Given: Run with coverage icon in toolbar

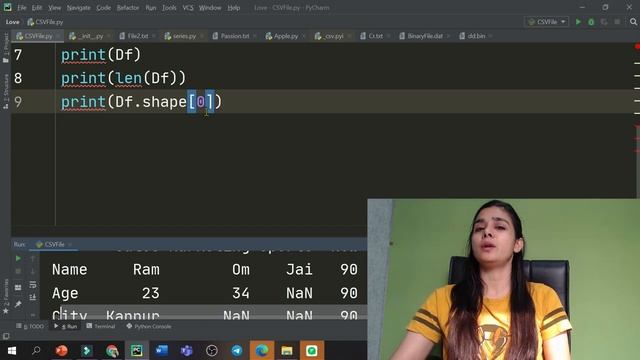Looking at the screenshot, I should point(604,22).
